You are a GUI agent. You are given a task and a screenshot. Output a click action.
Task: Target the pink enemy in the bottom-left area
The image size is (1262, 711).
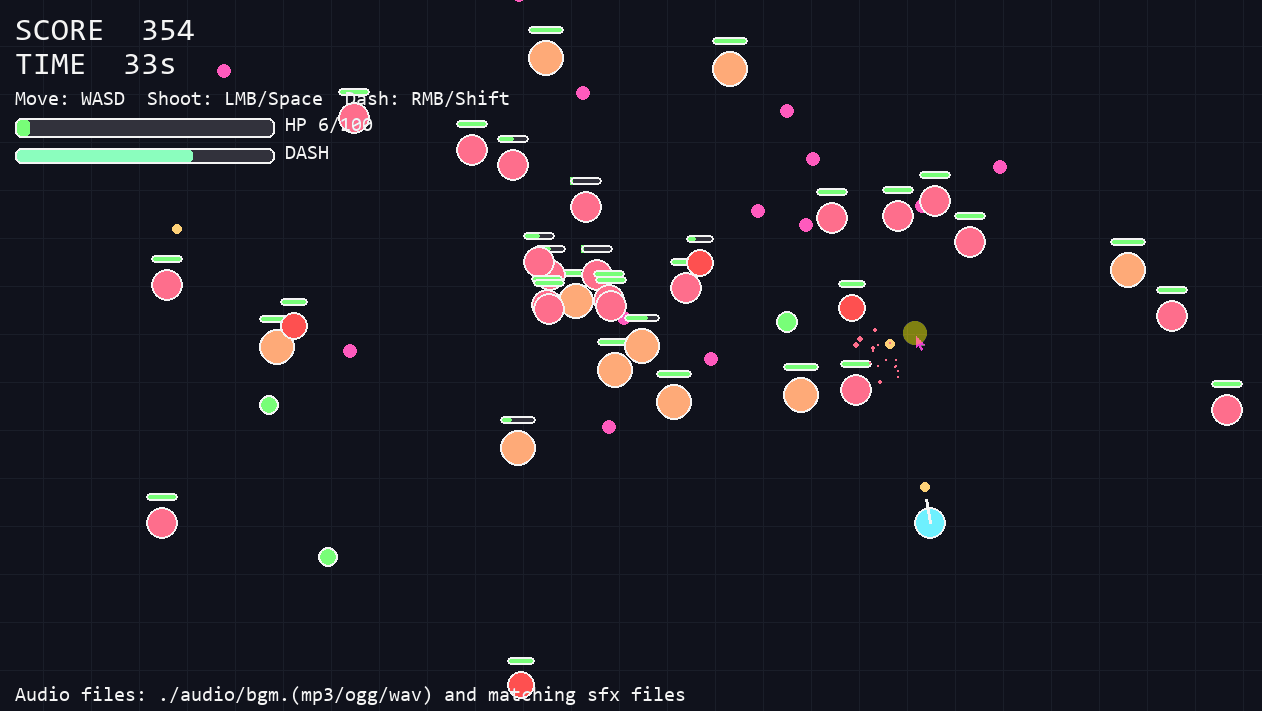click(x=162, y=523)
